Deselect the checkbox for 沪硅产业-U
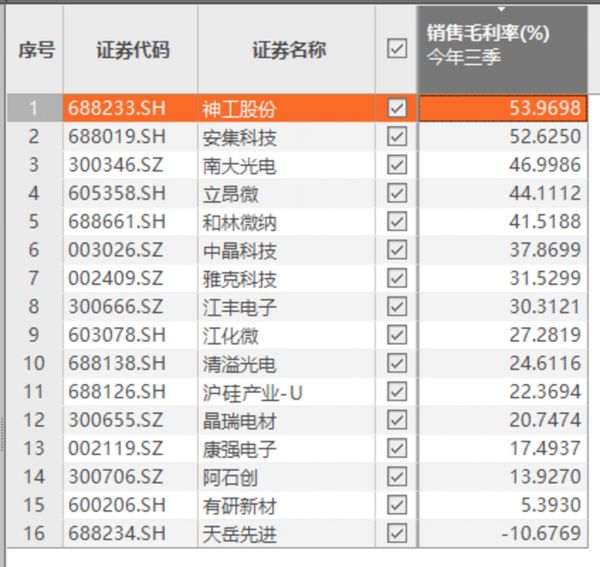Screen dimensions: 600x567 point(396,392)
